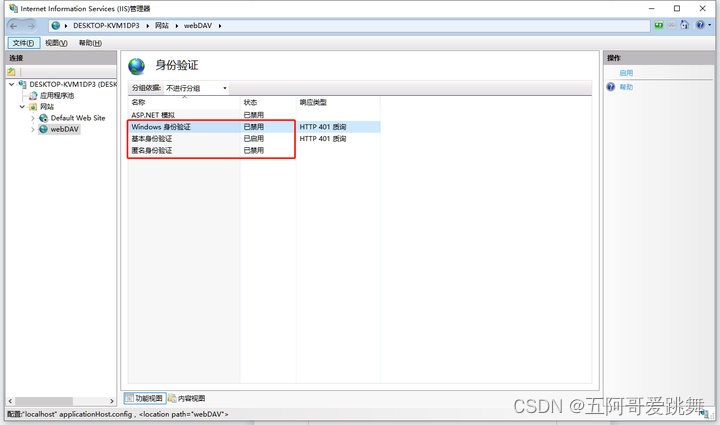
Task: Collapse the DESKTOP-KVM1DP3 server node
Action: pyautogui.click(x=11, y=84)
